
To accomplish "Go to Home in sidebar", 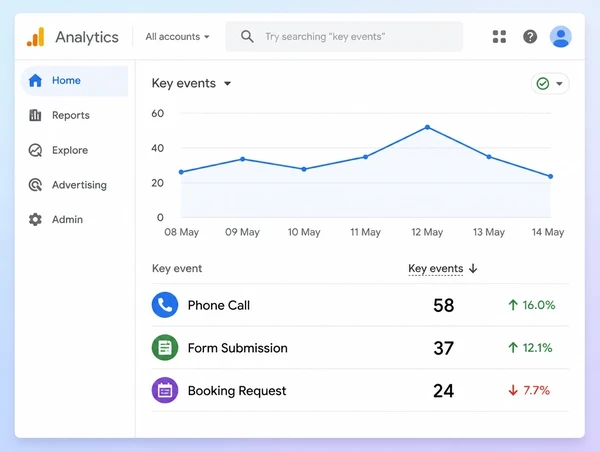I will pyautogui.click(x=75, y=81).
